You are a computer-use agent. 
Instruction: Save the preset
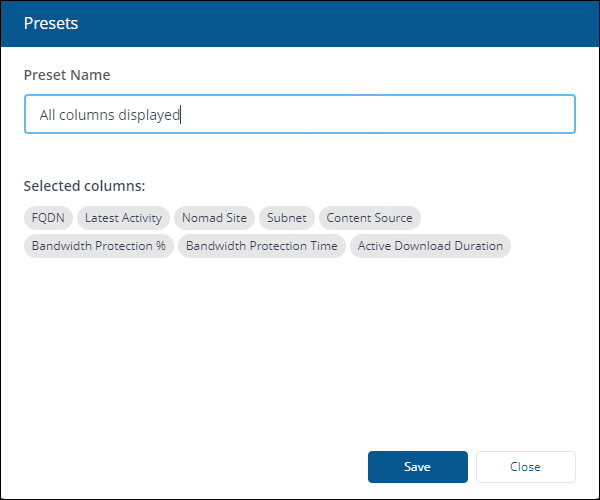point(417,467)
